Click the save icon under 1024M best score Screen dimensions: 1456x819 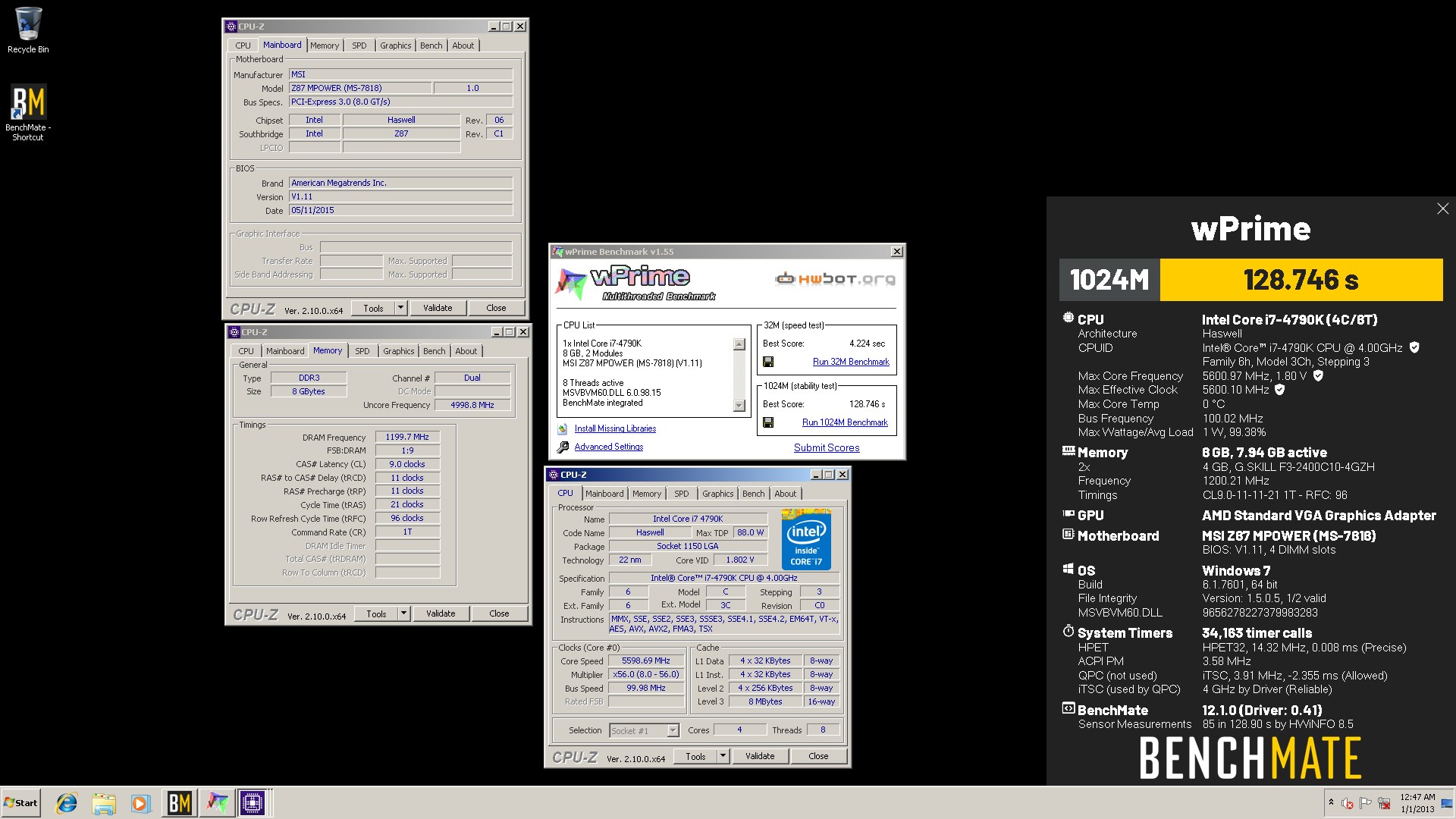(x=768, y=422)
